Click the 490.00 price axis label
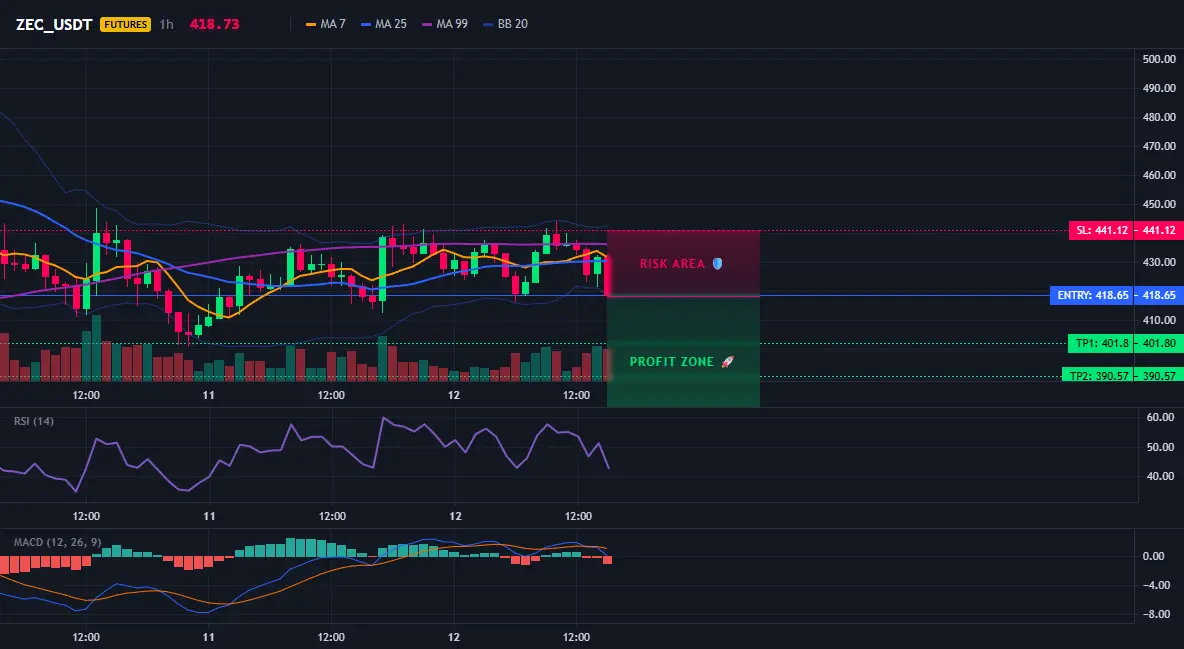The height and width of the screenshot is (649, 1184). click(x=1159, y=88)
